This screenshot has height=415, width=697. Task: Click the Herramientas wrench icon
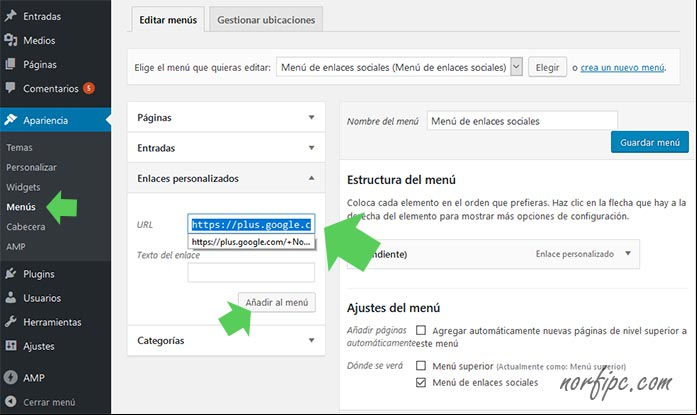11,322
